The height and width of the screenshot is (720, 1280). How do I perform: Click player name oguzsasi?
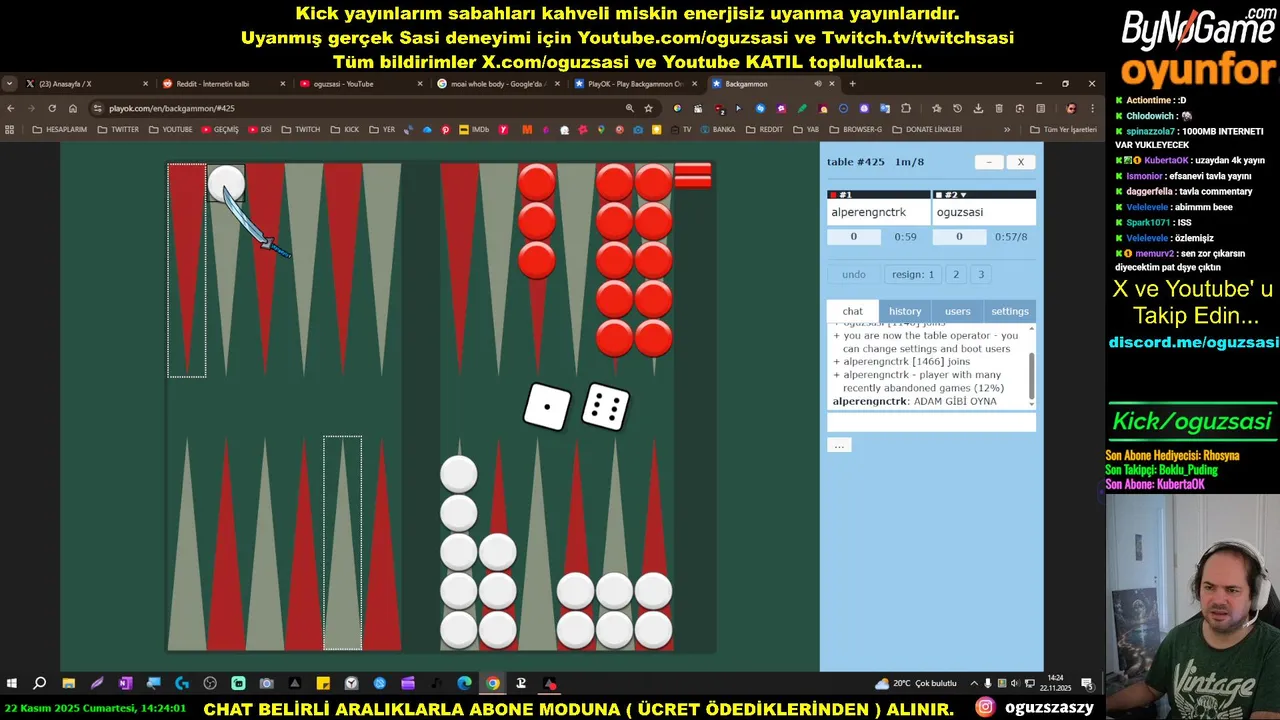(960, 212)
